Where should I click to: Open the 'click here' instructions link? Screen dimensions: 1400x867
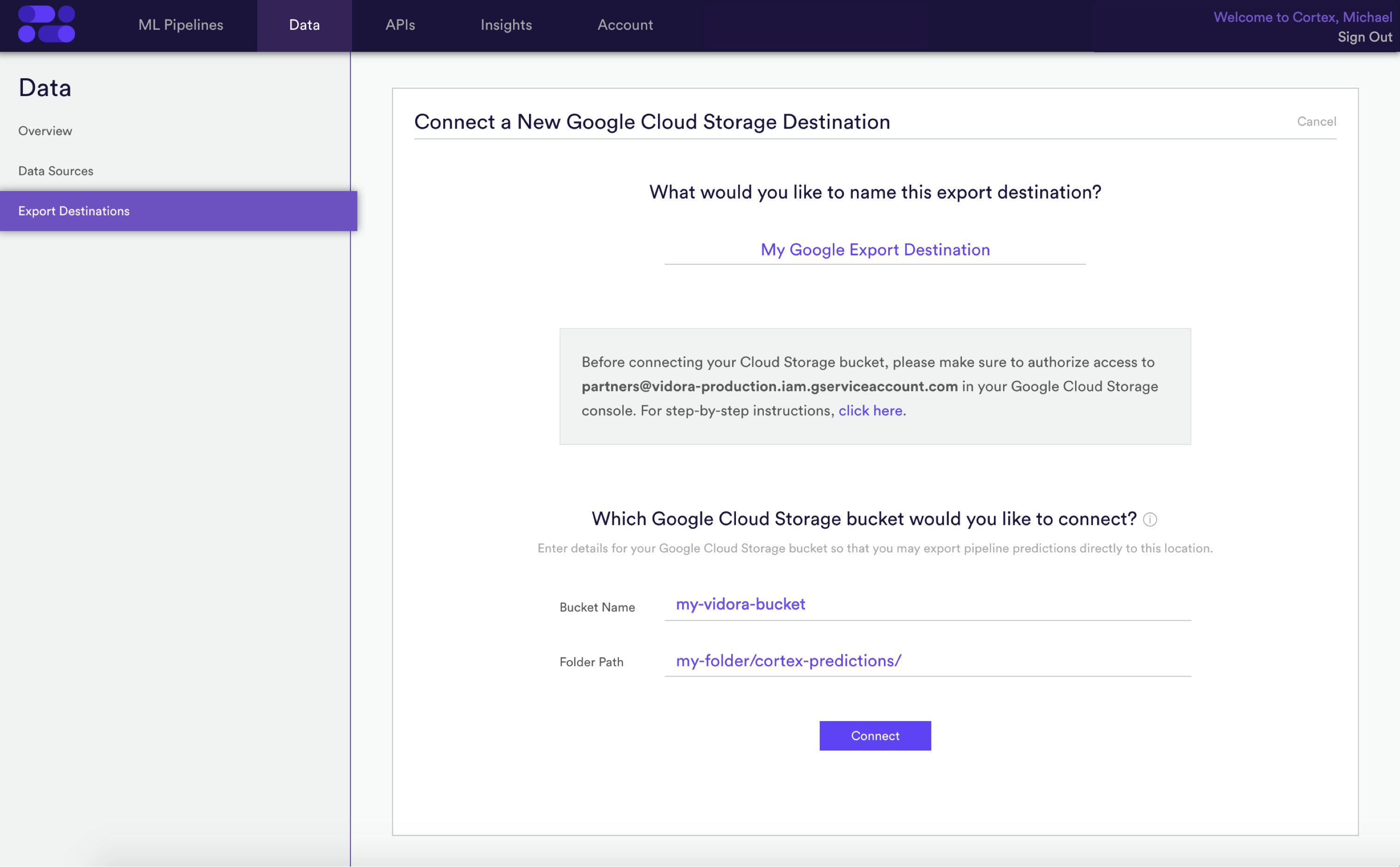pos(870,411)
